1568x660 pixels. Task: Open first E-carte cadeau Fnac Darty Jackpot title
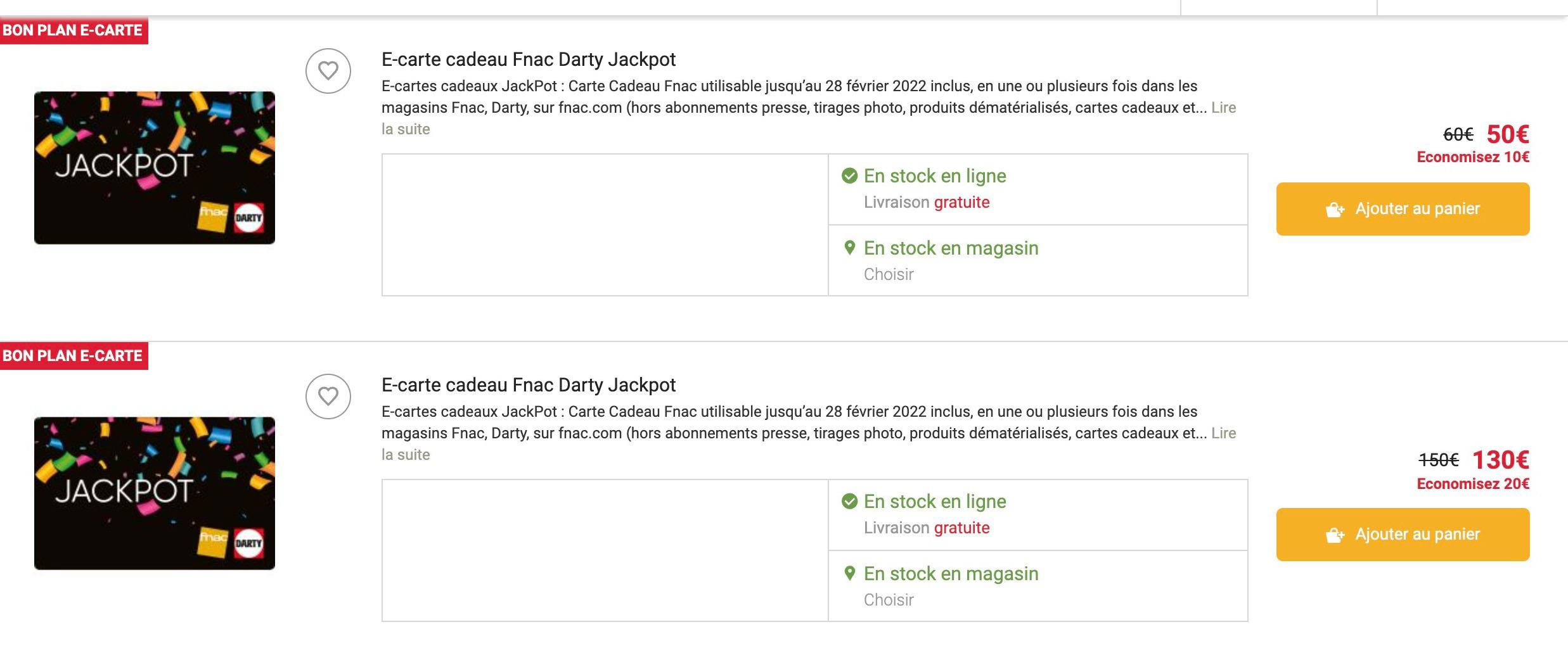coord(529,60)
